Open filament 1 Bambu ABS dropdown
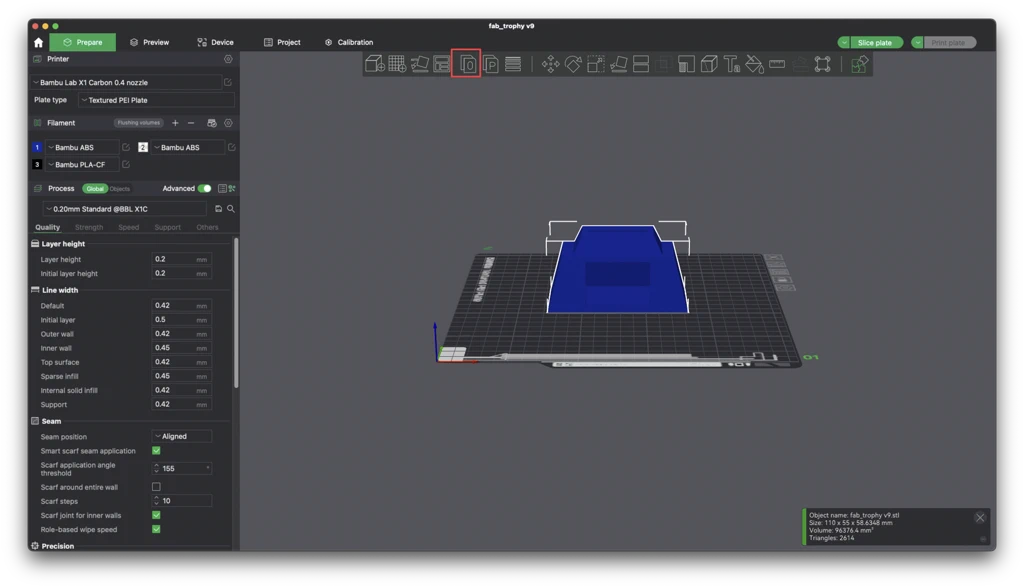This screenshot has height=588, width=1024. 83,148
